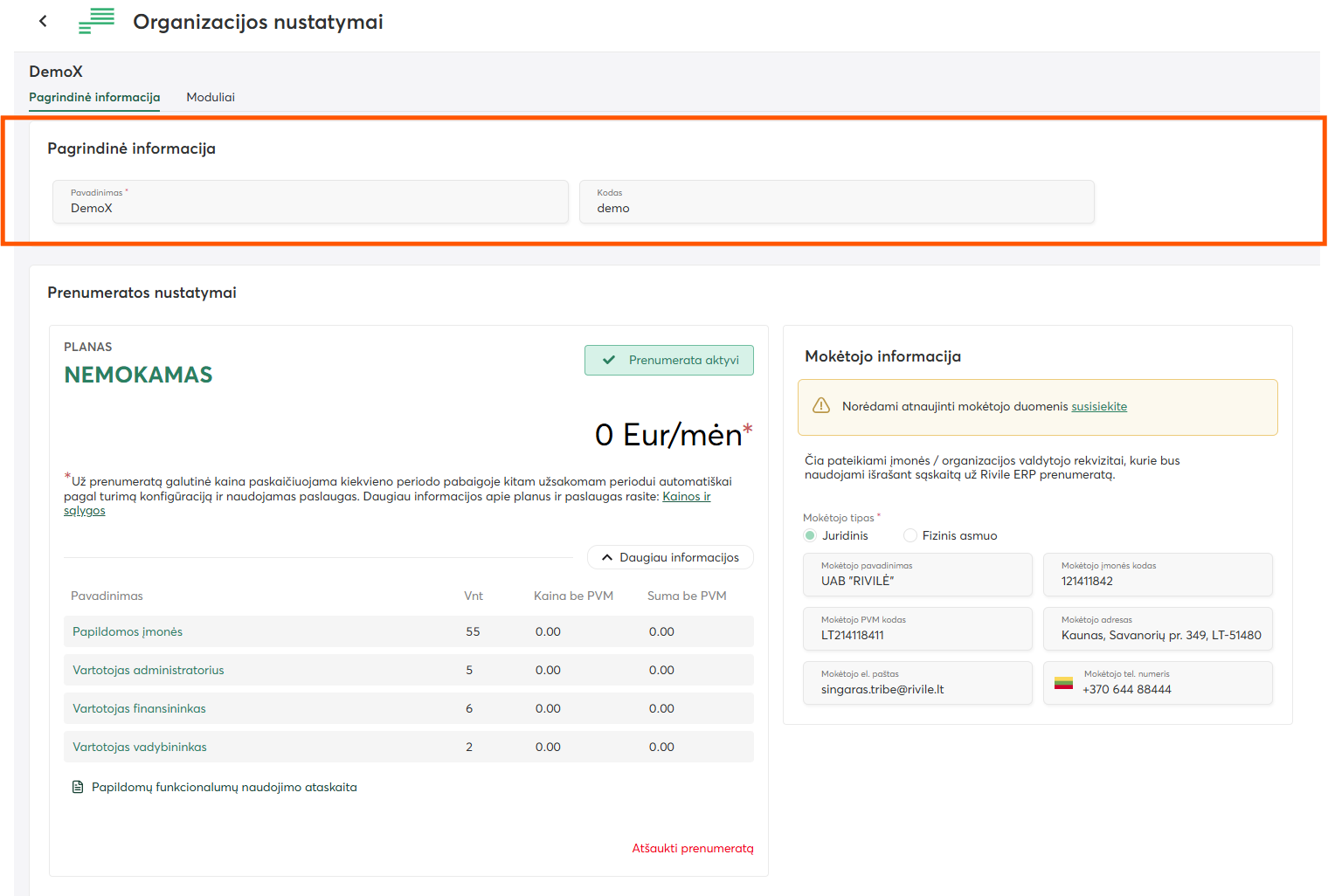Image resolution: width=1328 pixels, height=896 pixels.
Task: Select the Juridinis payer type
Action: pyautogui.click(x=811, y=535)
